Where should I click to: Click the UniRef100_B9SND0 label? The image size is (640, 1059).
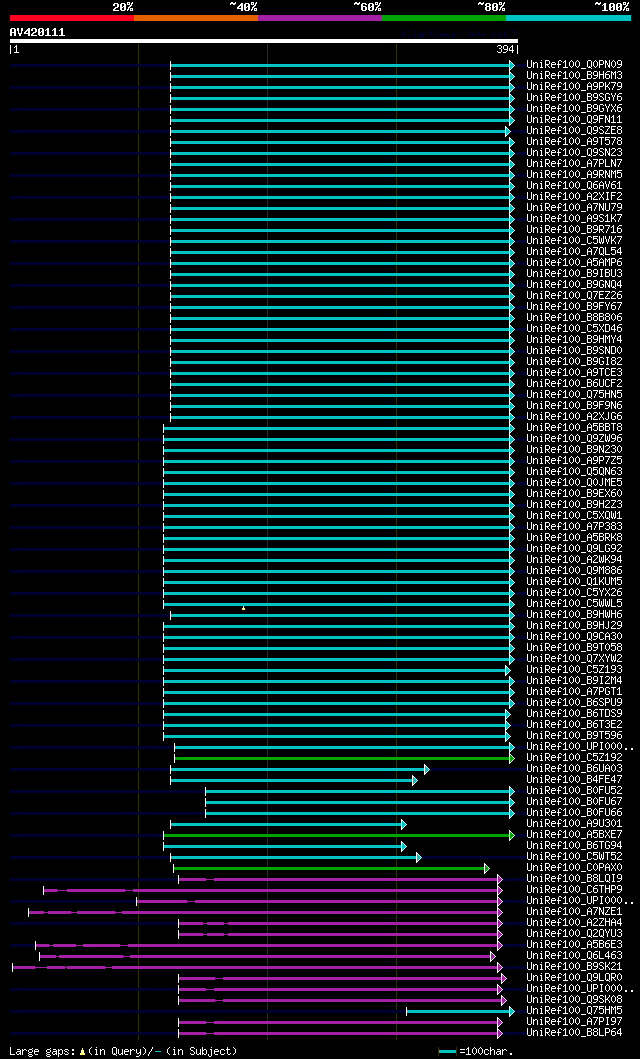click(575, 351)
